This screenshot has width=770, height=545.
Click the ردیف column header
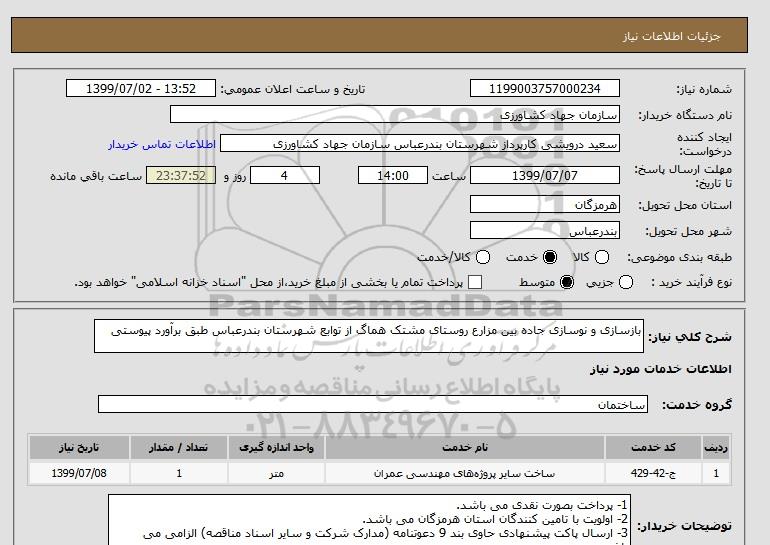(715, 447)
